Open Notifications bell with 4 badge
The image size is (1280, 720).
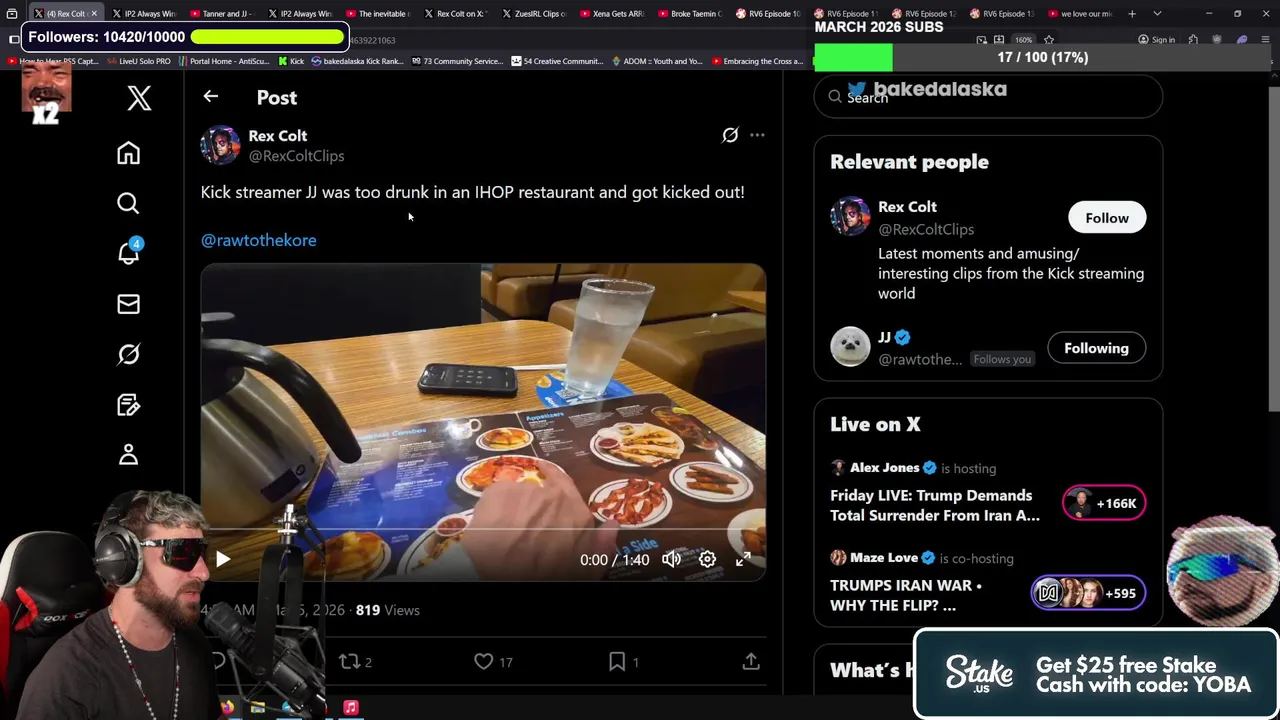click(129, 252)
